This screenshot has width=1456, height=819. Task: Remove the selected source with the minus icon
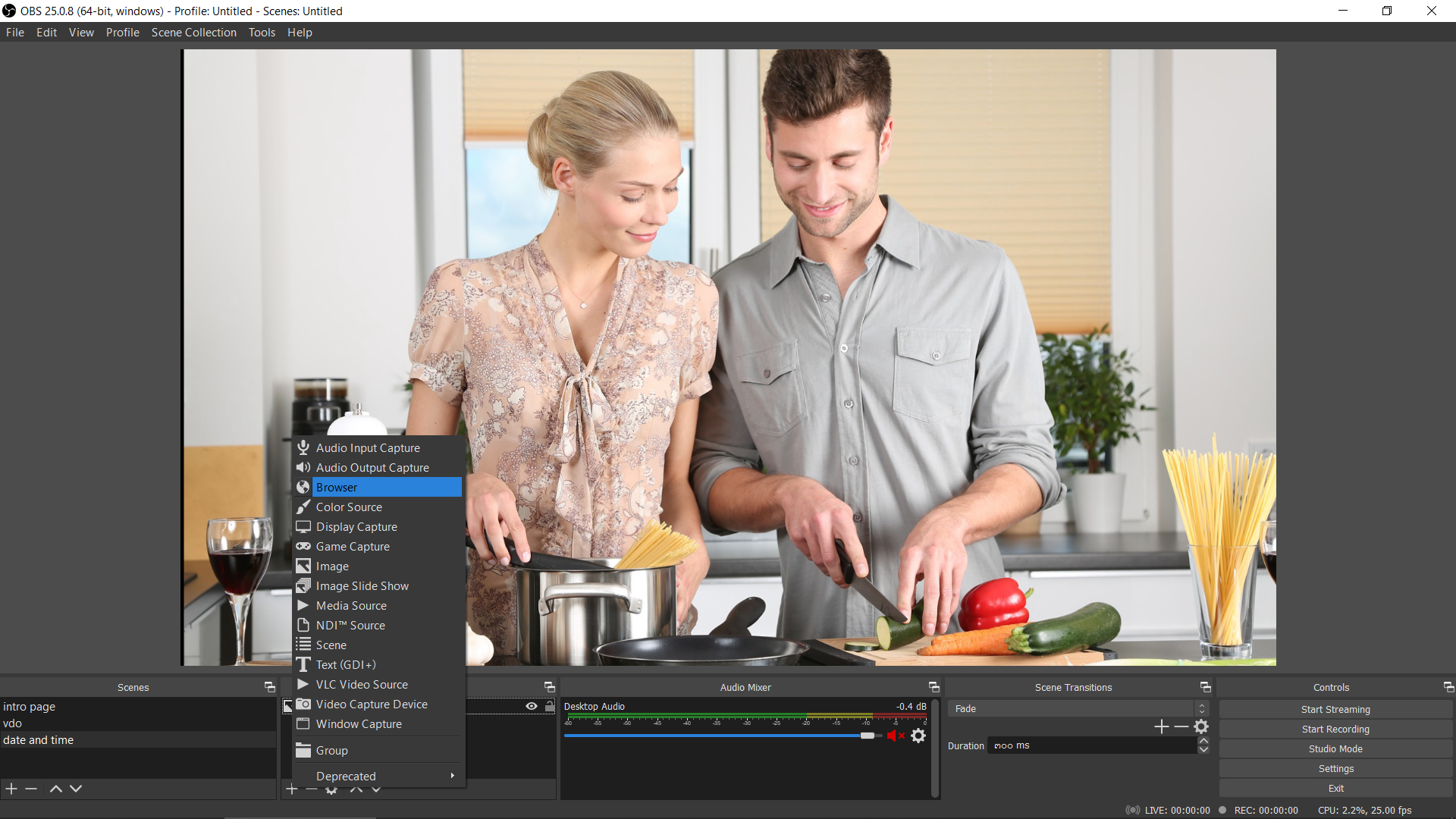[312, 789]
